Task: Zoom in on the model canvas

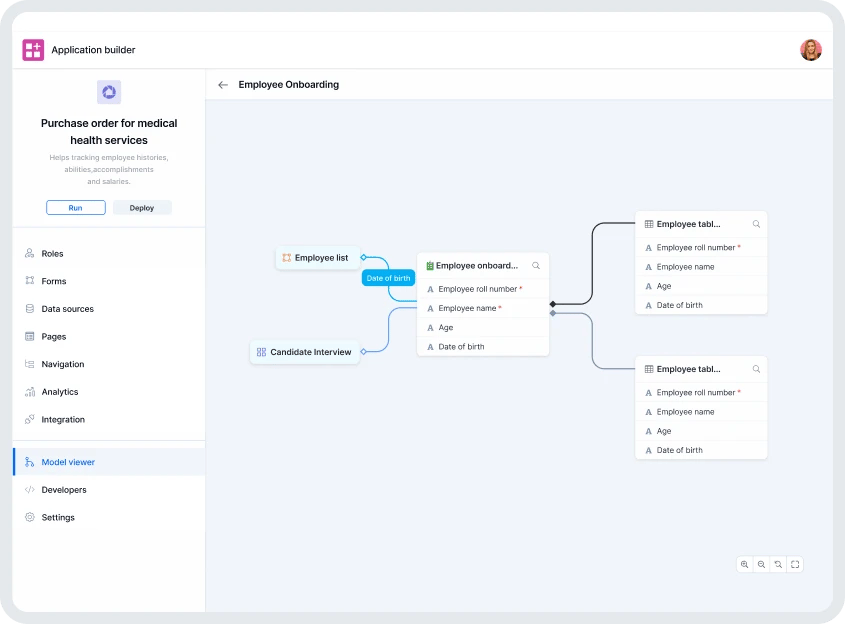Action: tap(744, 564)
